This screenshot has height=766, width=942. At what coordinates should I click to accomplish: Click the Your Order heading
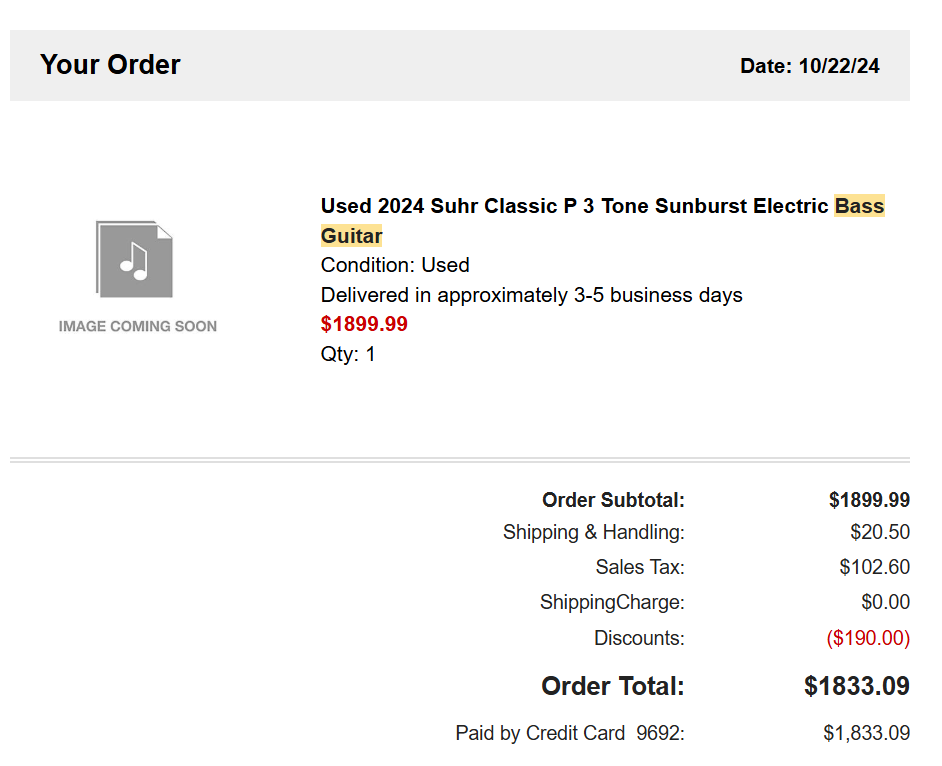(x=110, y=64)
